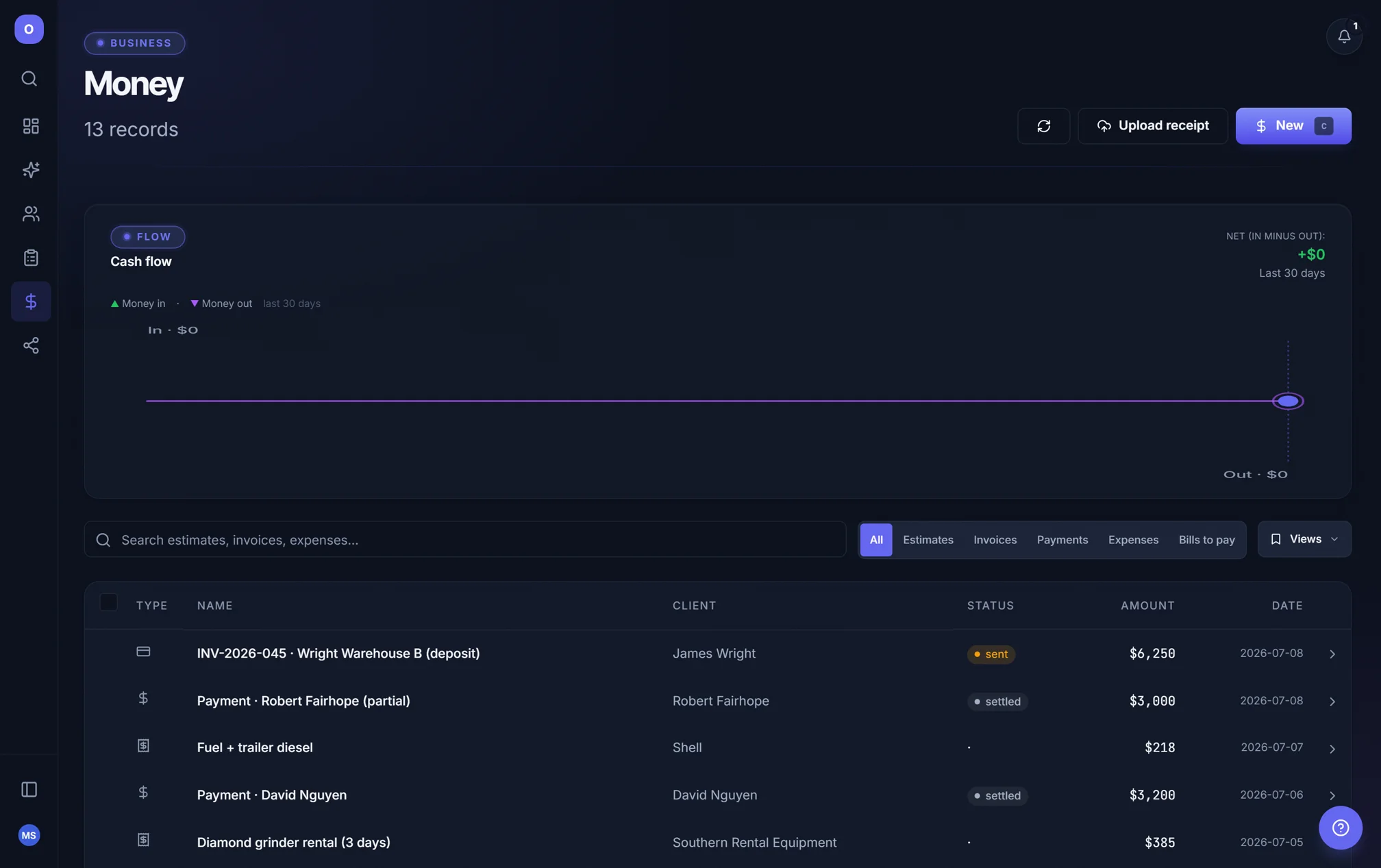This screenshot has height=868, width=1381.
Task: Open the clipboard jobs icon in sidebar
Action: tap(31, 258)
